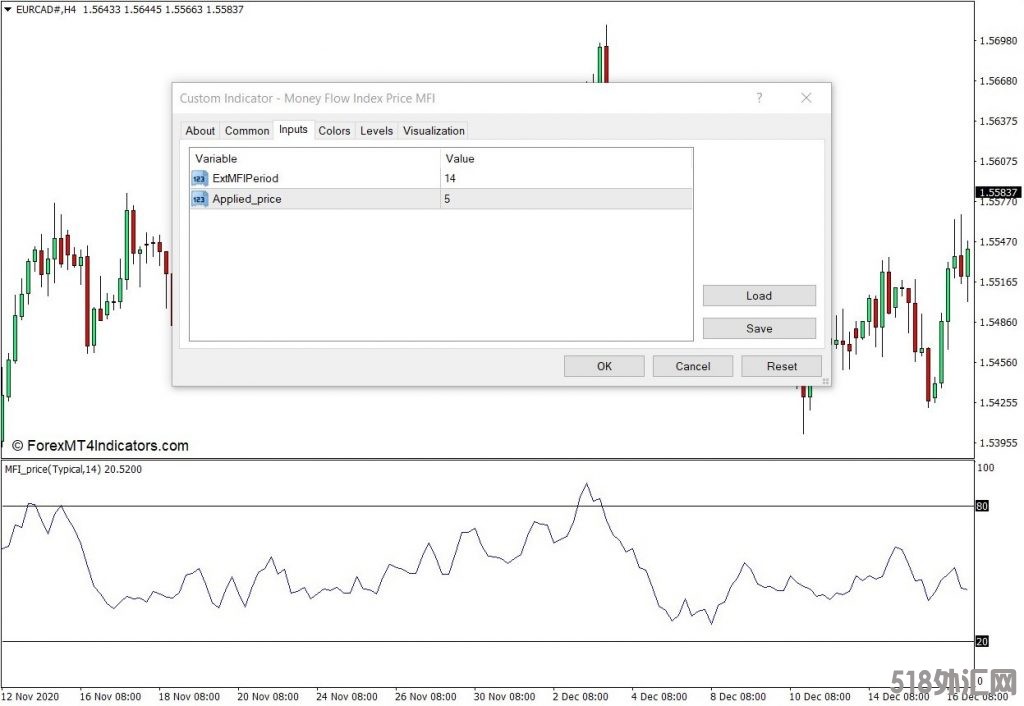This screenshot has height=706, width=1024.
Task: Open the About tab
Action: 200,131
